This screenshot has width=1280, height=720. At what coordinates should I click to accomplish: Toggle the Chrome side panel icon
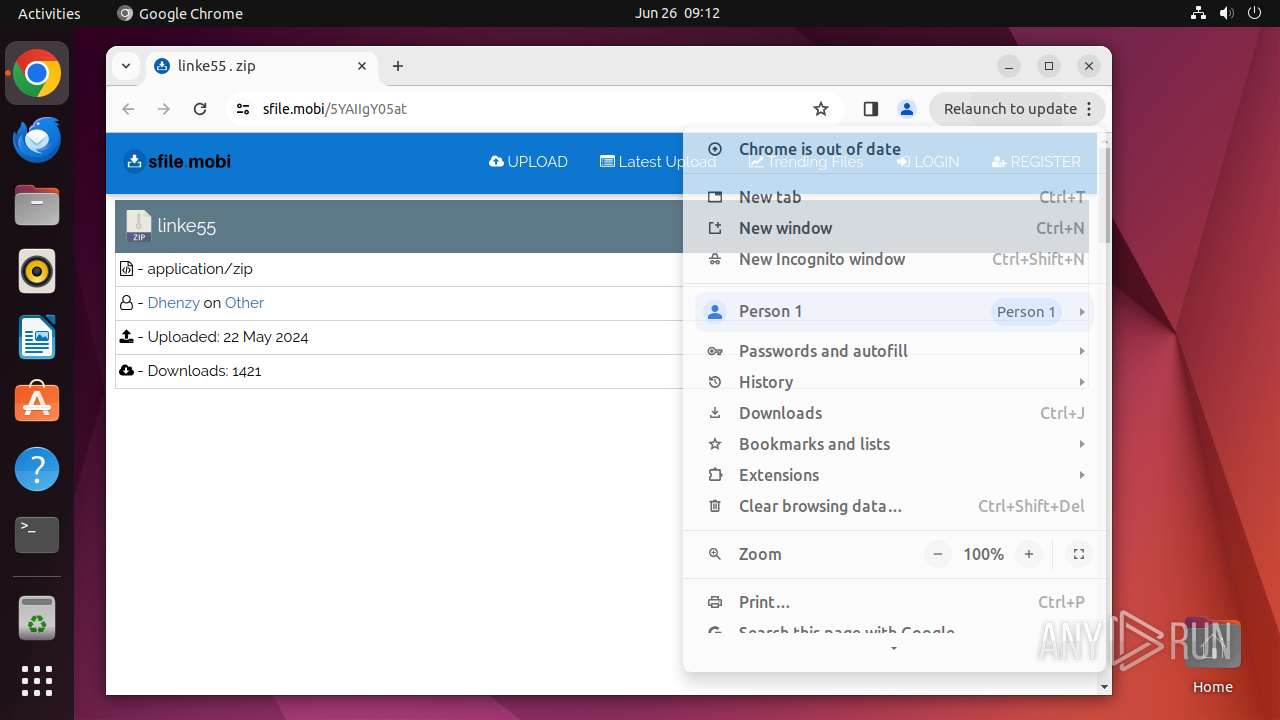tap(870, 109)
